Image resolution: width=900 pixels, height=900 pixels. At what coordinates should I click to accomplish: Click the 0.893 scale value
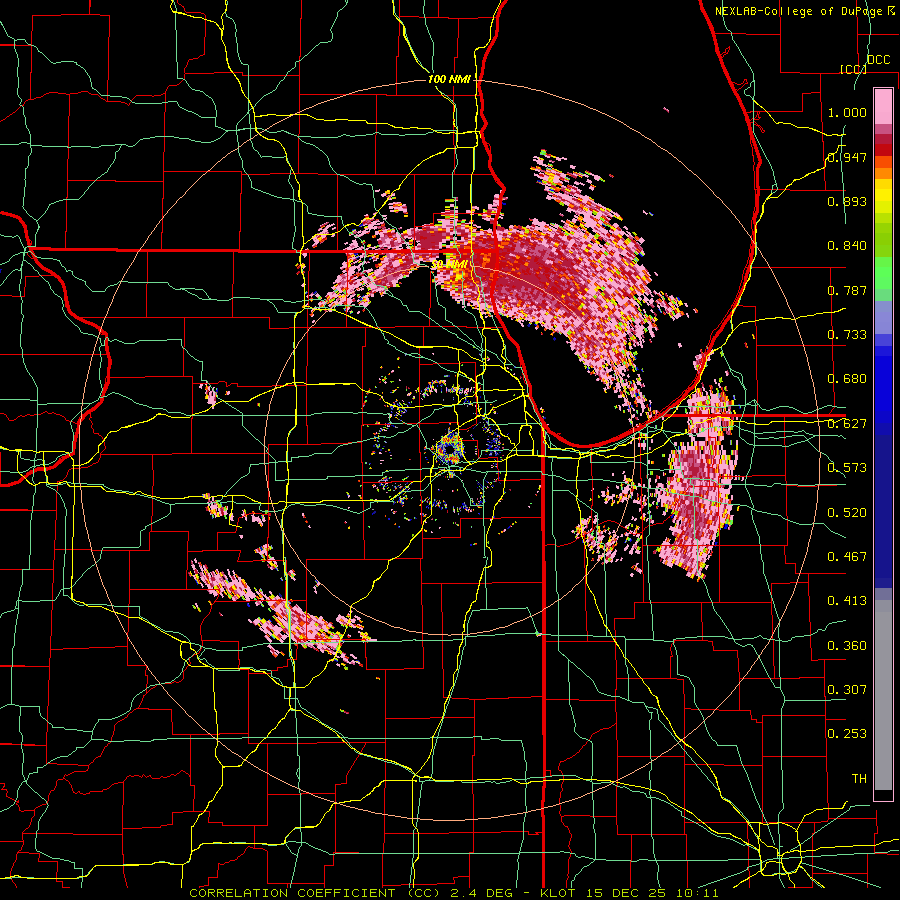pos(847,201)
